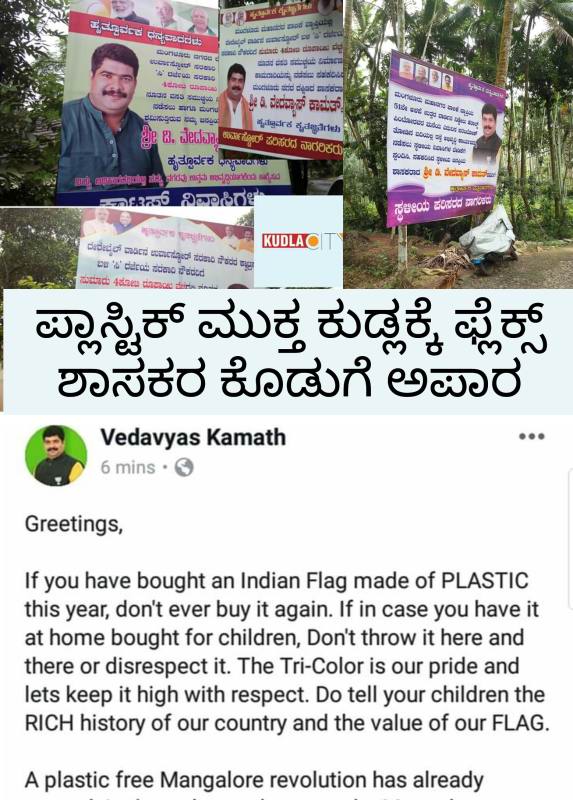Select the "Greetings," opening line
573x800 pixels.
(x=74, y=524)
